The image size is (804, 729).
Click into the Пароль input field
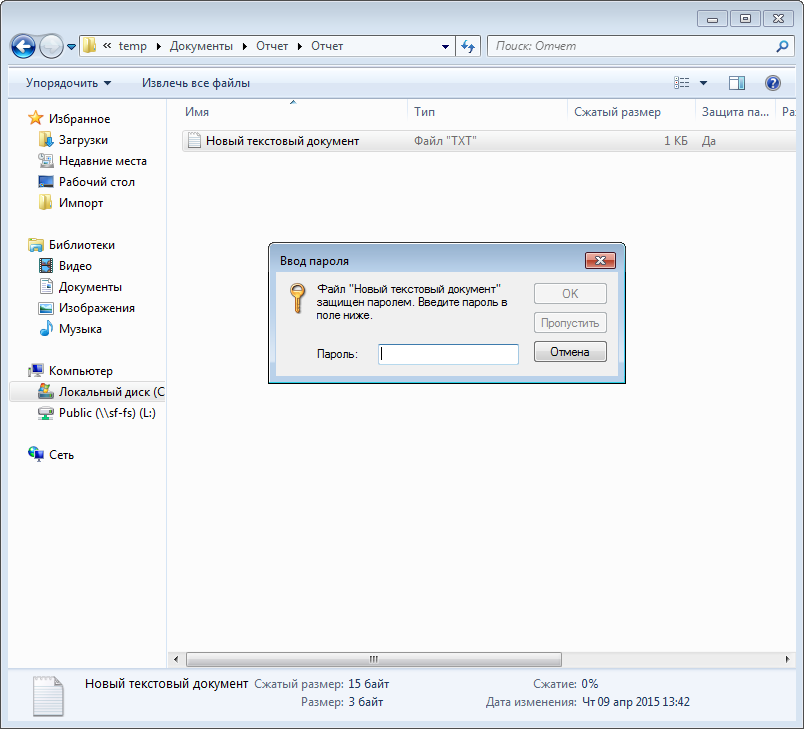click(x=448, y=354)
